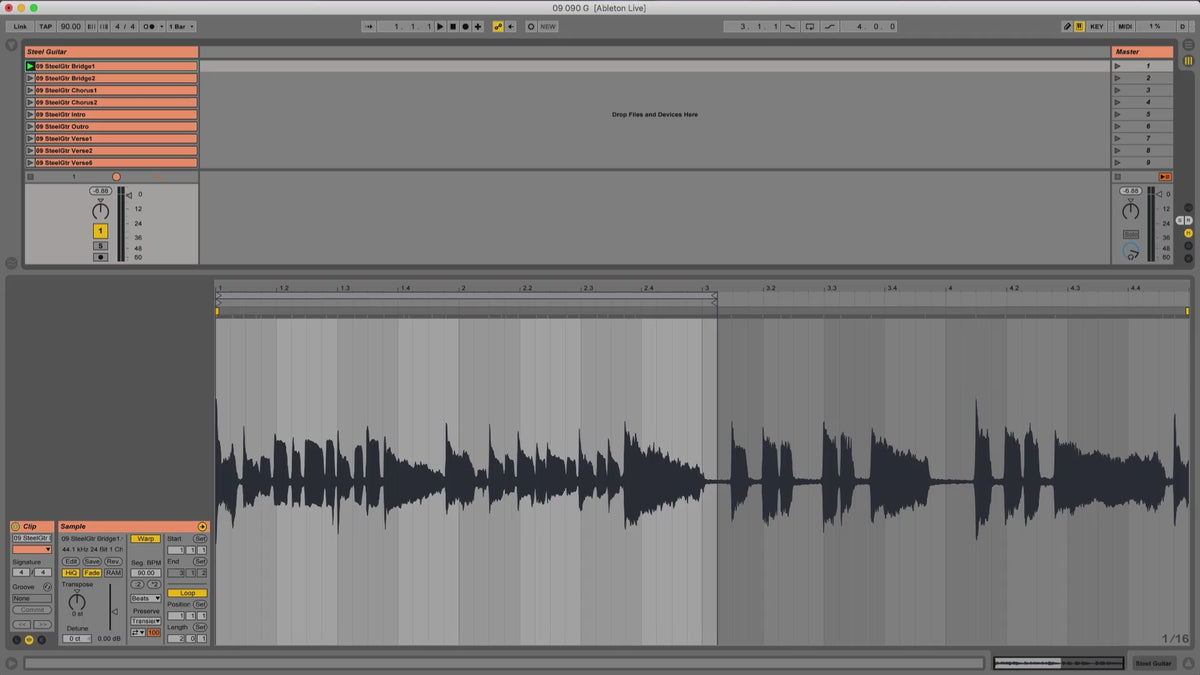Click the TAP tempo button

pyautogui.click(x=46, y=26)
